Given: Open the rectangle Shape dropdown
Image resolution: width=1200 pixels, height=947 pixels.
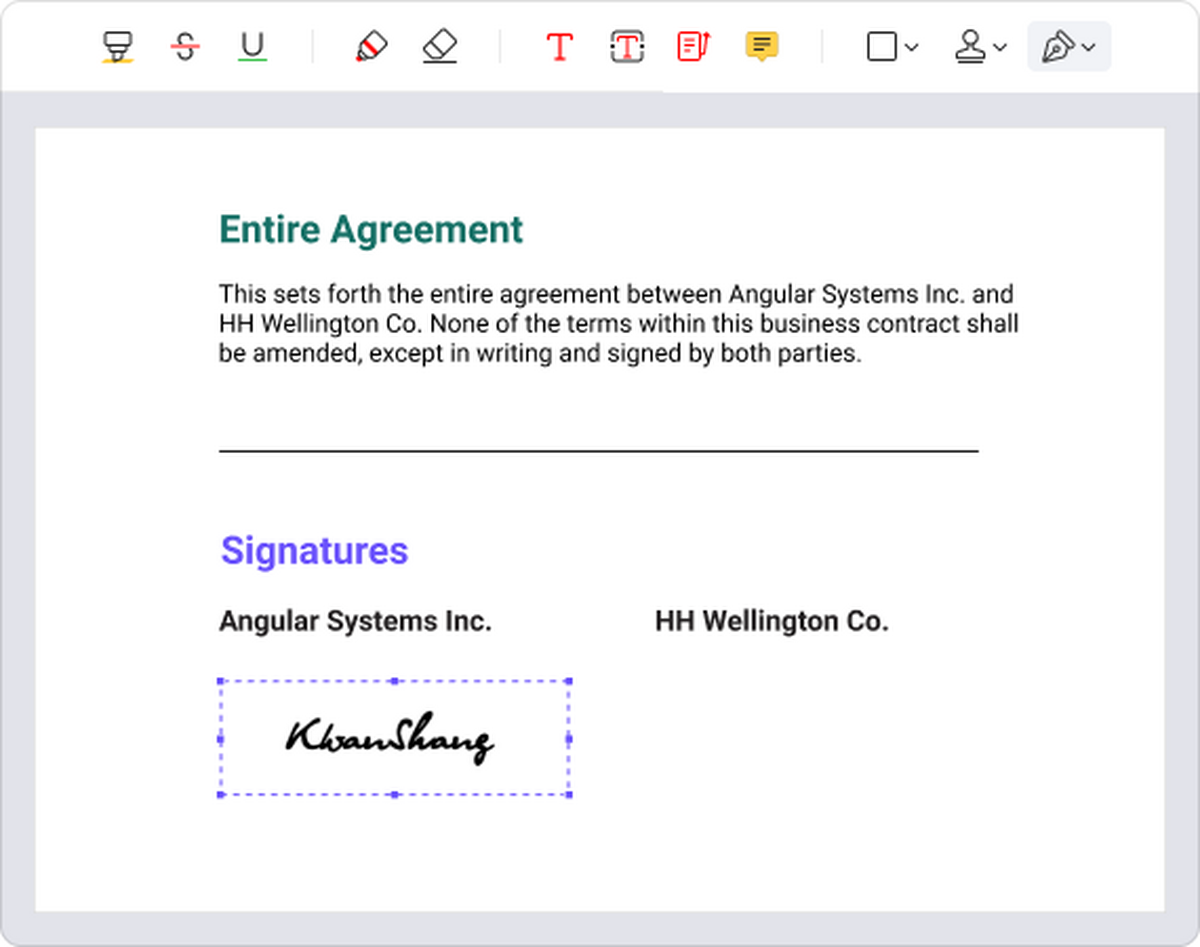Looking at the screenshot, I should coord(891,47).
